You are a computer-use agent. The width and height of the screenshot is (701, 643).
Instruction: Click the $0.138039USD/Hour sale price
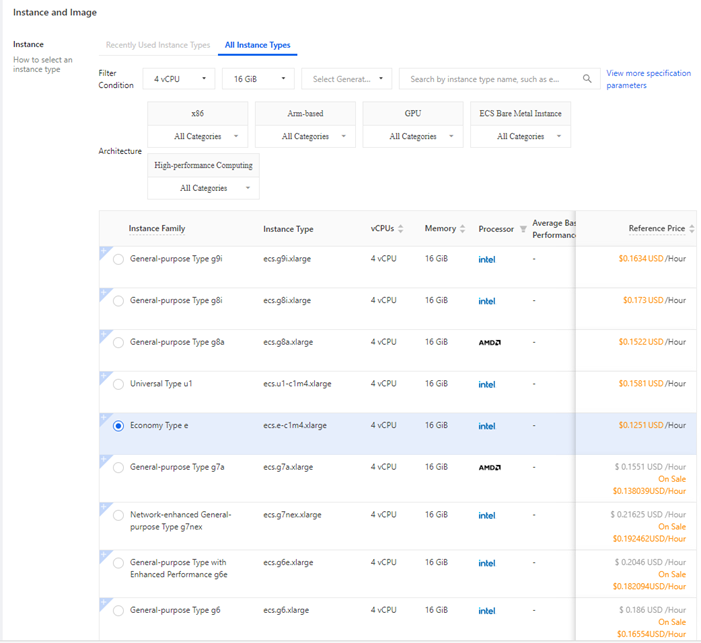tap(649, 491)
